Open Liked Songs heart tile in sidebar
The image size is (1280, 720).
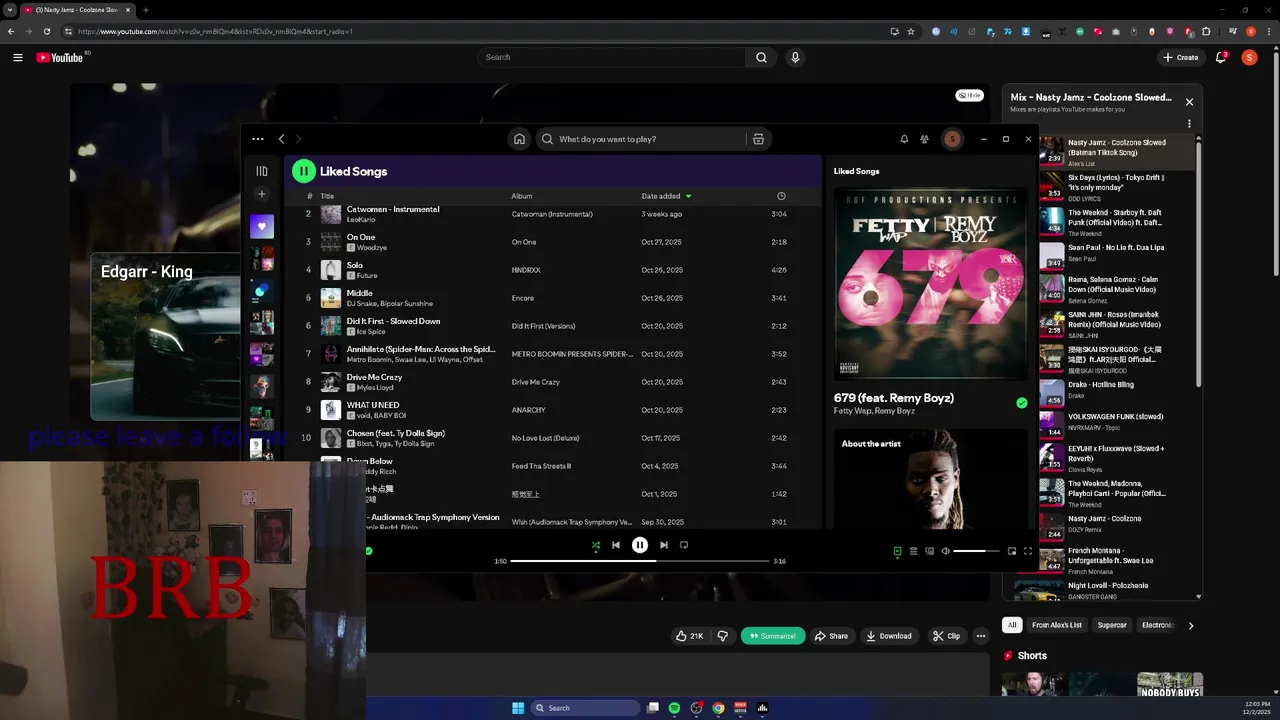click(262, 226)
